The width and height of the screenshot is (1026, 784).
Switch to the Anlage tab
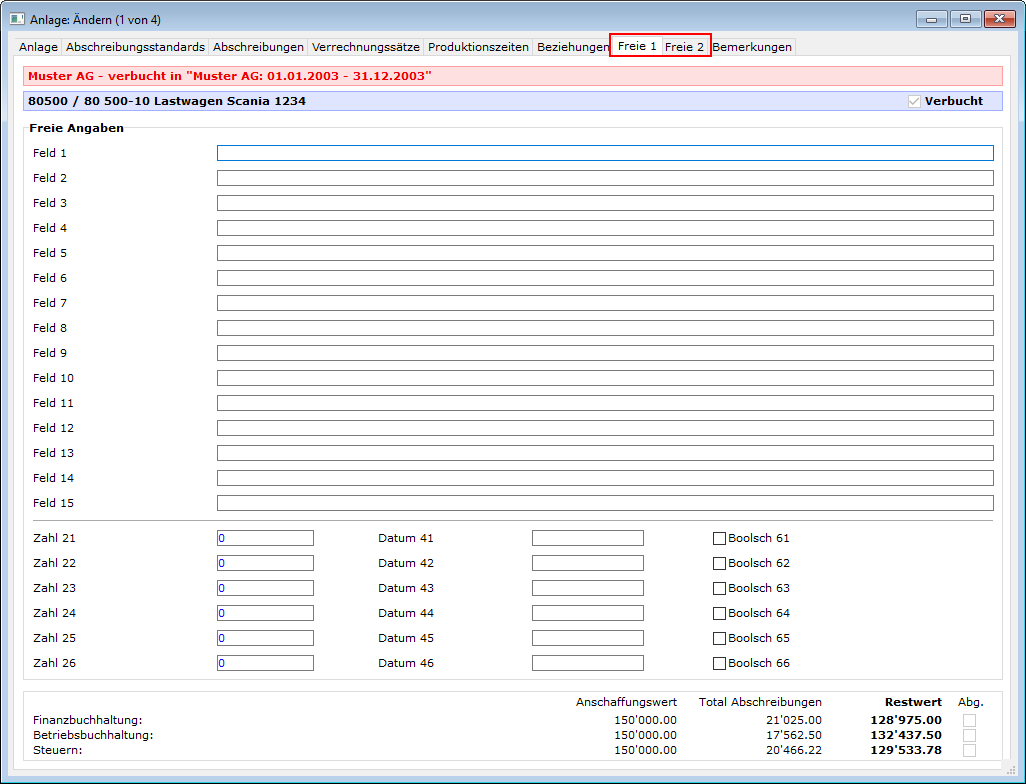pyautogui.click(x=39, y=47)
